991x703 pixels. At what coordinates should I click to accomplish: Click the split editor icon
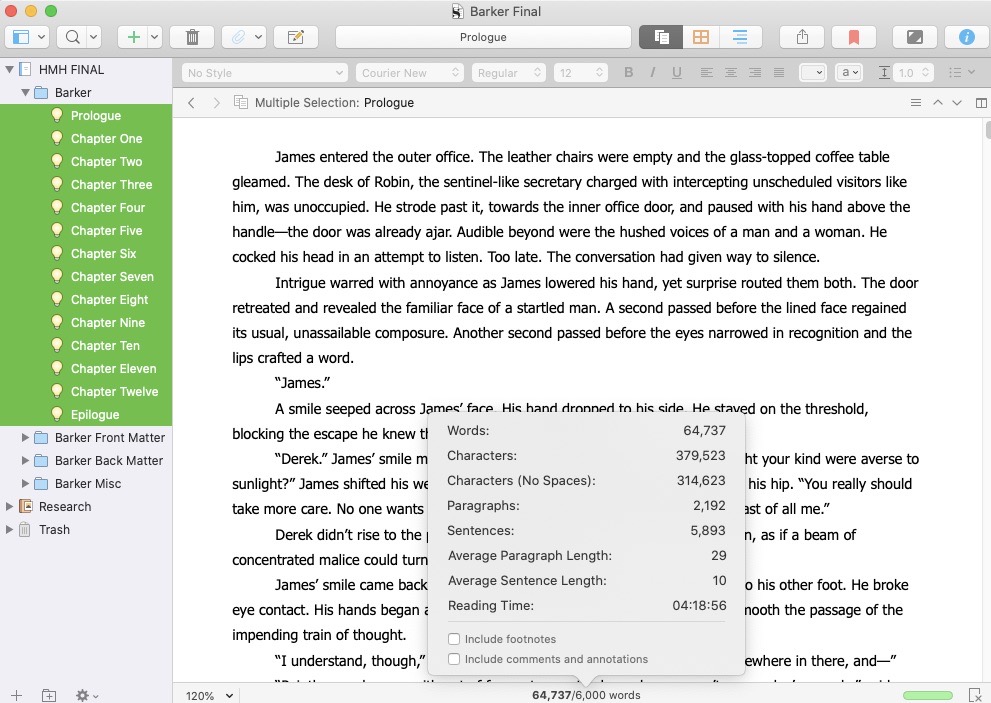pos(981,103)
